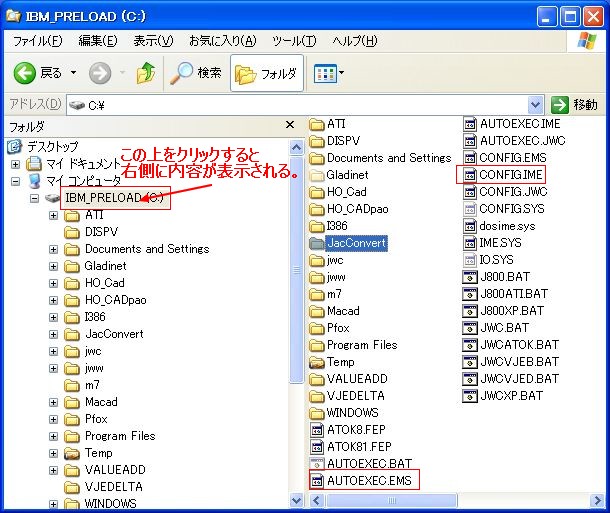Open the address bar dropdown arrow

(x=535, y=105)
